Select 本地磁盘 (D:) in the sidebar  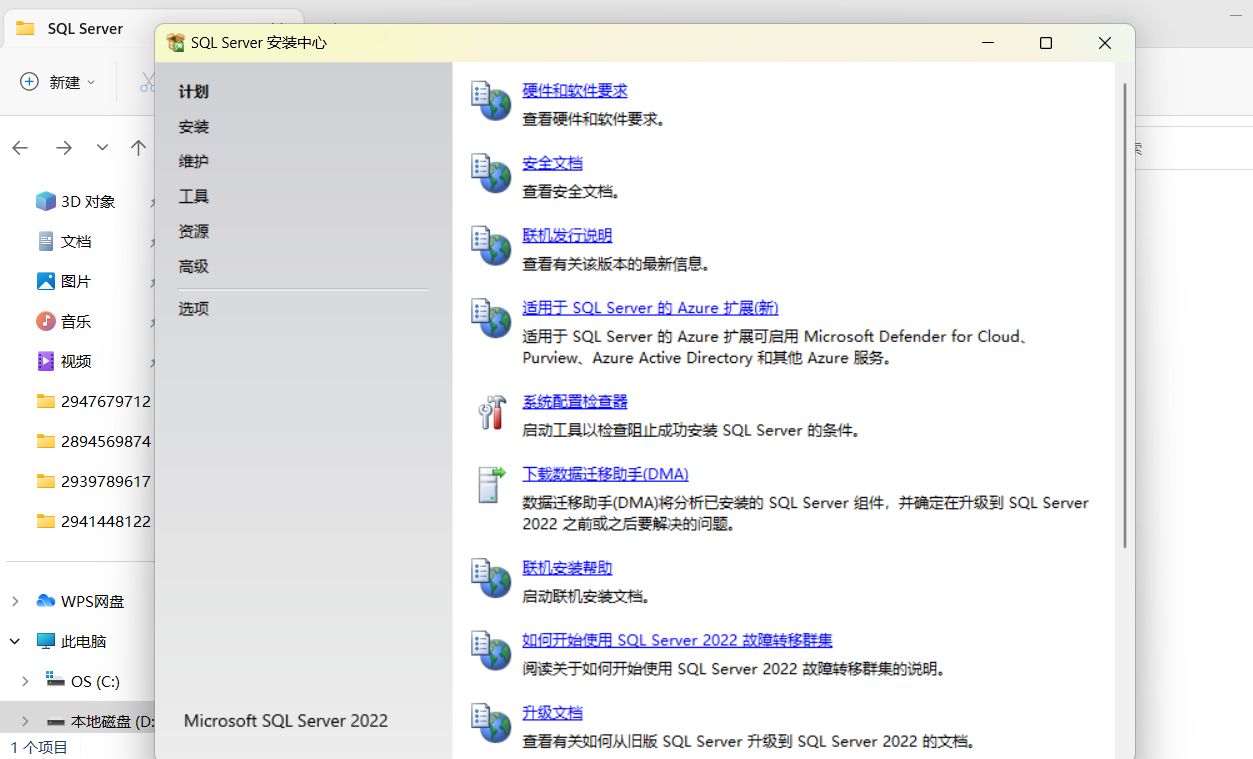tap(100, 717)
